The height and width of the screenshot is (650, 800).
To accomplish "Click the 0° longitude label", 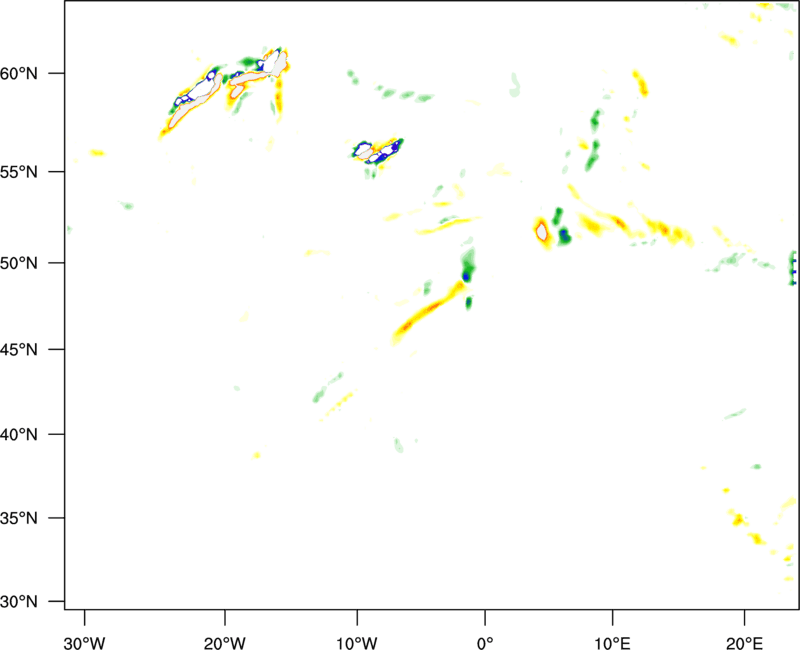I will (485, 643).
